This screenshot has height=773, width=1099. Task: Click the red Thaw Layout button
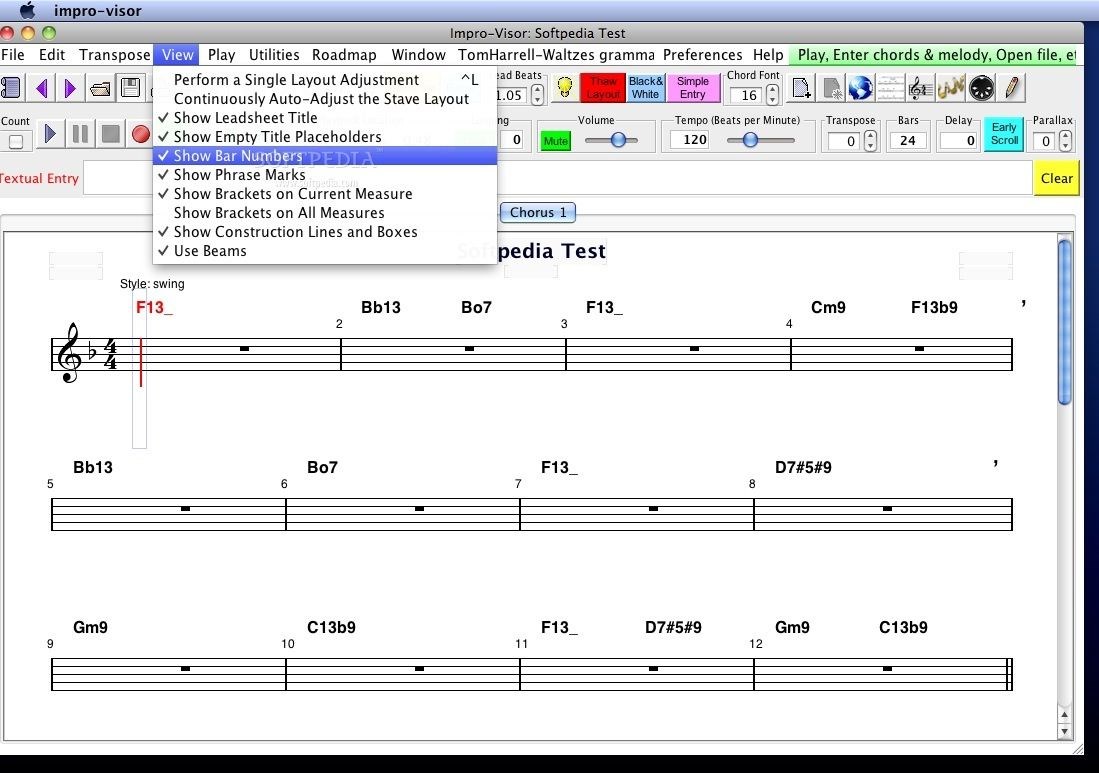pyautogui.click(x=603, y=88)
